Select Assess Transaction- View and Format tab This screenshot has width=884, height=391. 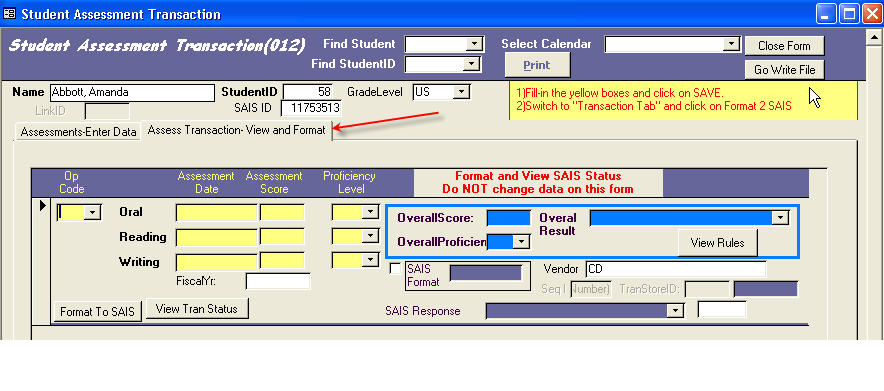click(236, 130)
